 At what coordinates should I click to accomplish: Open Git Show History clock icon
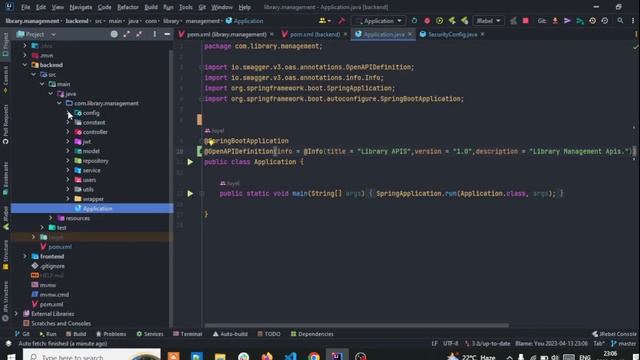click(592, 21)
